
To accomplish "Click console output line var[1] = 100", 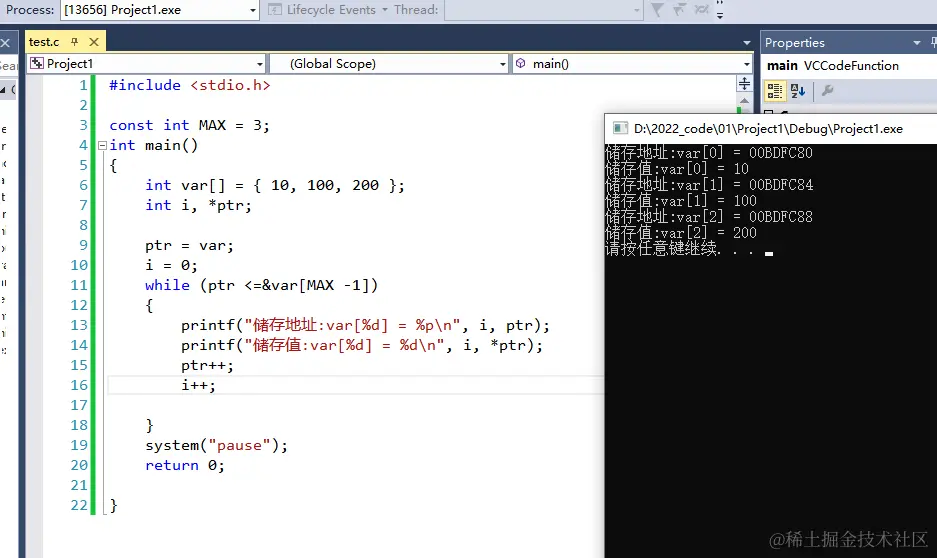I will pyautogui.click(x=681, y=201).
